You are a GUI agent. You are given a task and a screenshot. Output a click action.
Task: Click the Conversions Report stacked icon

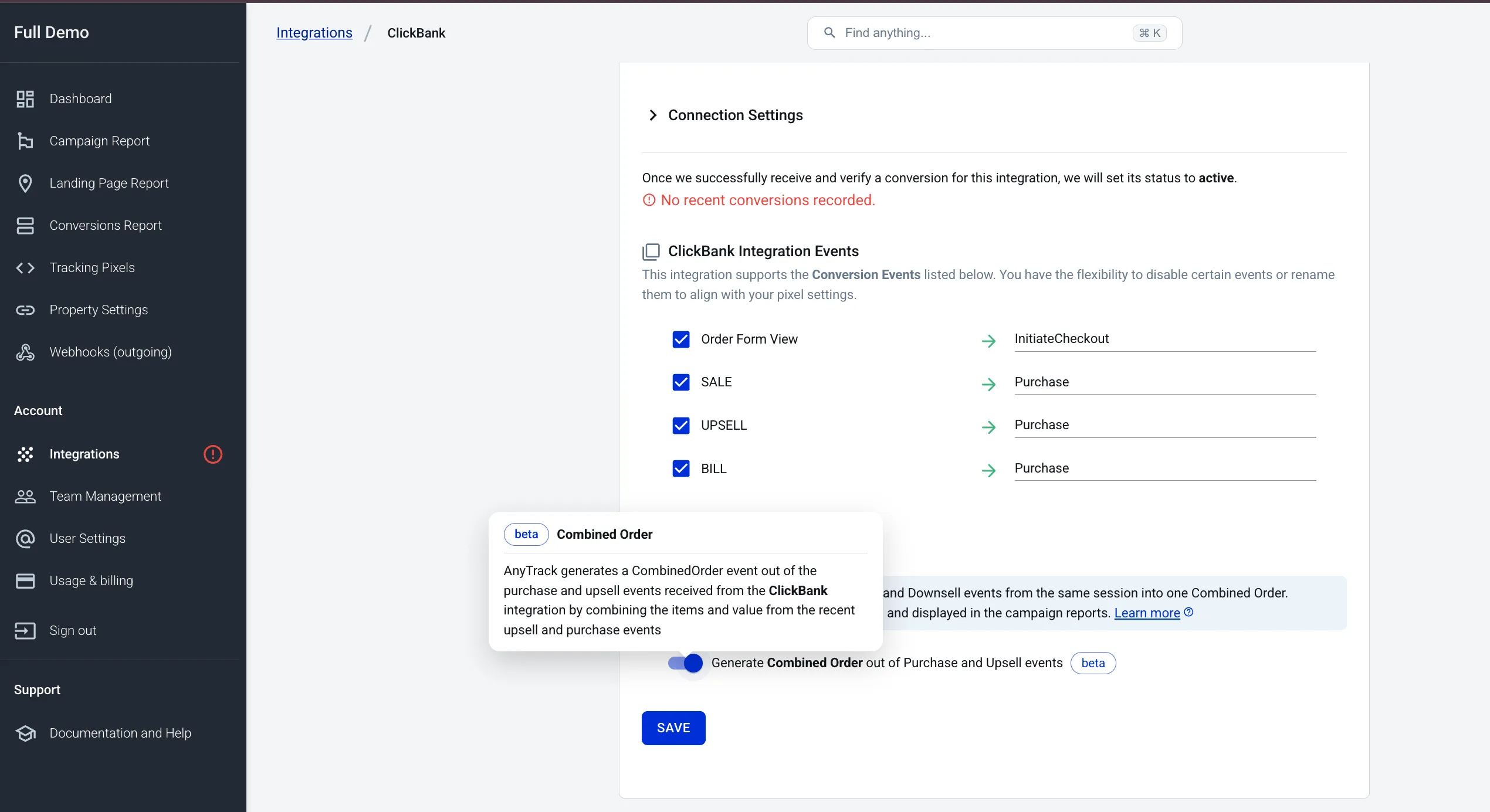[25, 225]
